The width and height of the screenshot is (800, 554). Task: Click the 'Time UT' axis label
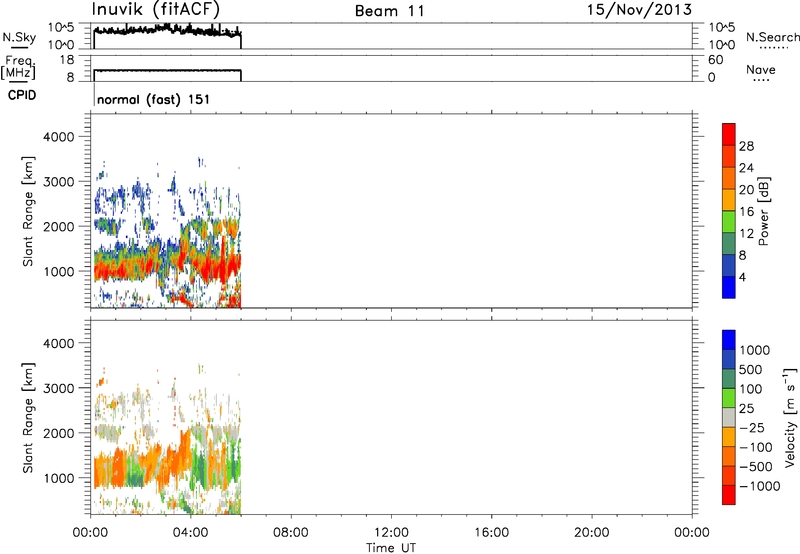click(x=391, y=548)
